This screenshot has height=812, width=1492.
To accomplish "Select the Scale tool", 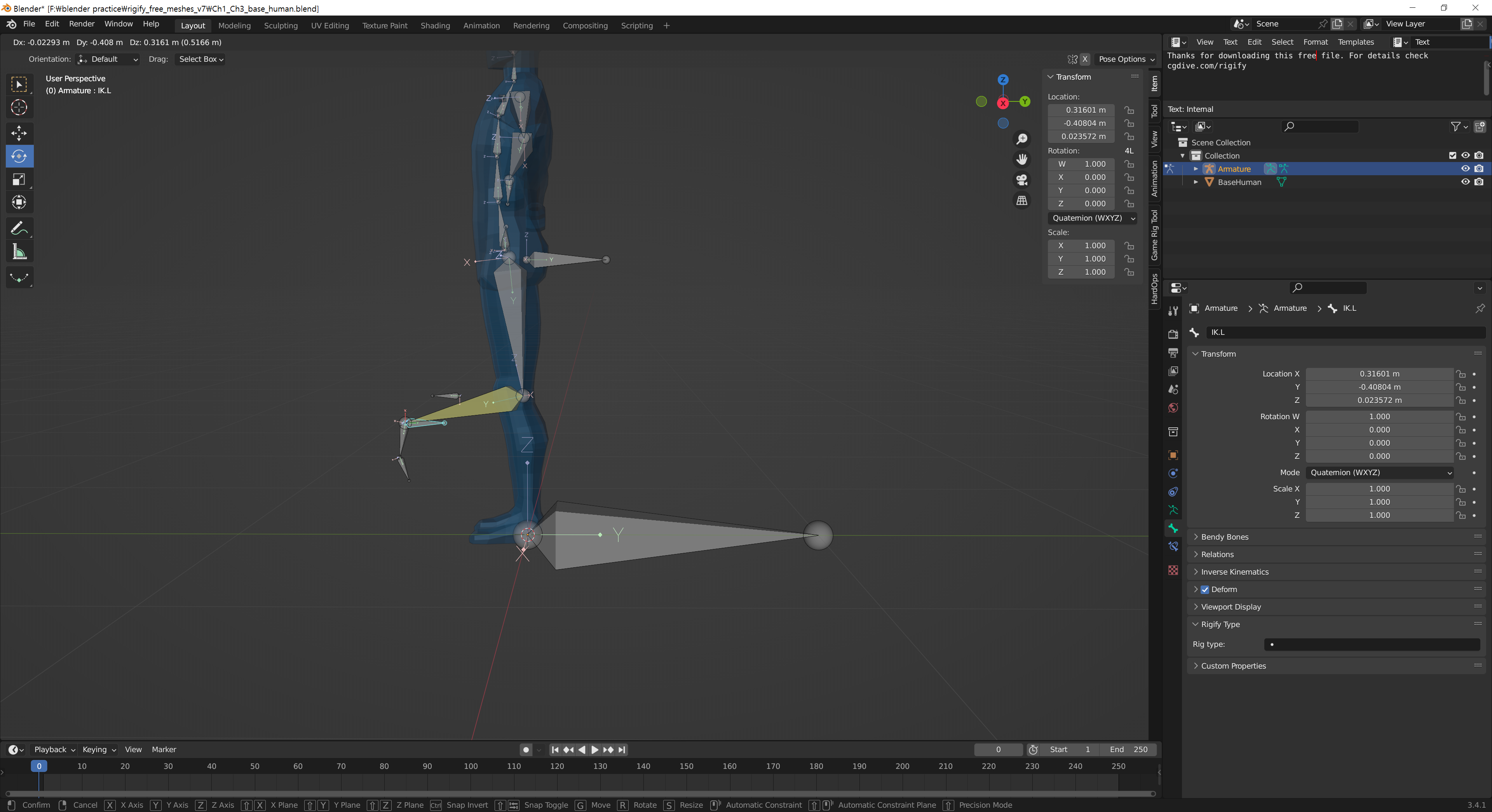I will (x=19, y=179).
